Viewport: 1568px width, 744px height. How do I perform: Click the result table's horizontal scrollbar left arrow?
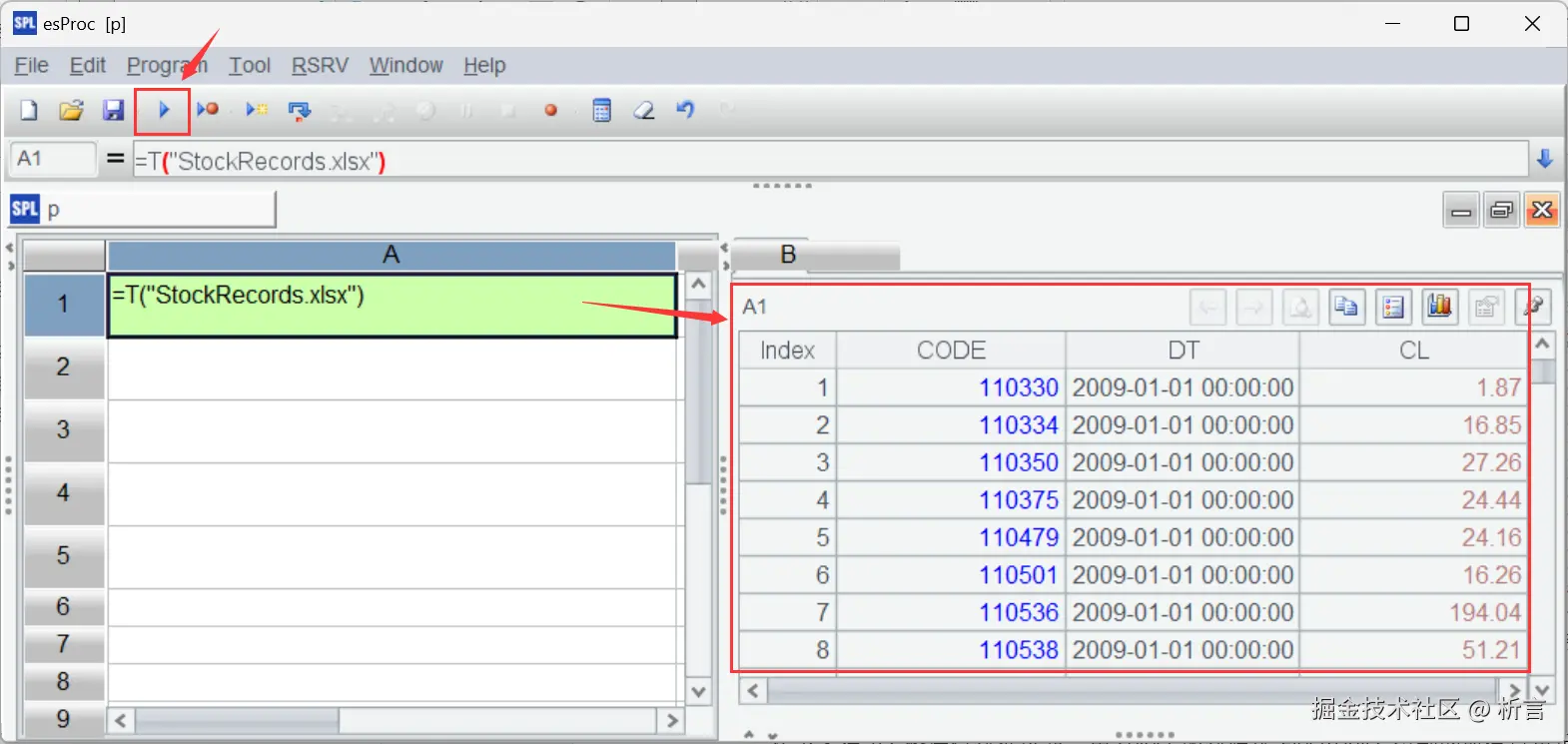(753, 691)
